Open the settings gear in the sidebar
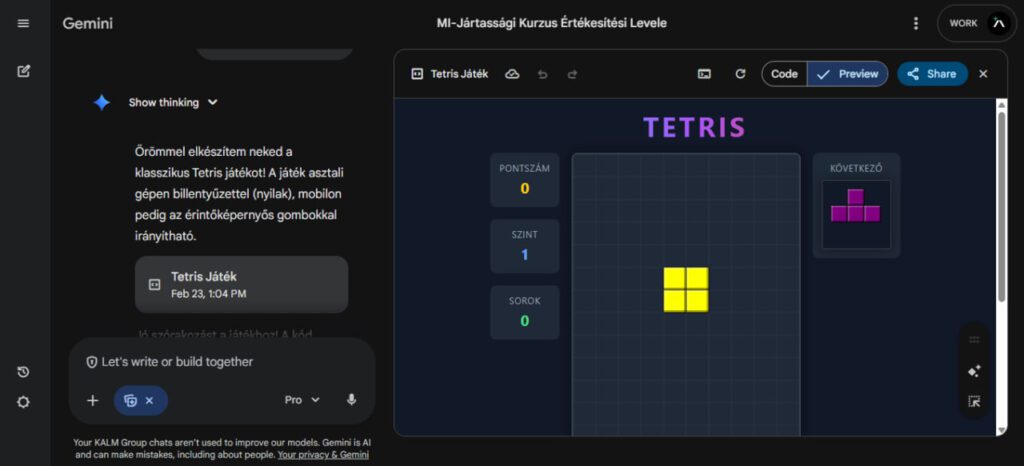 tap(23, 402)
